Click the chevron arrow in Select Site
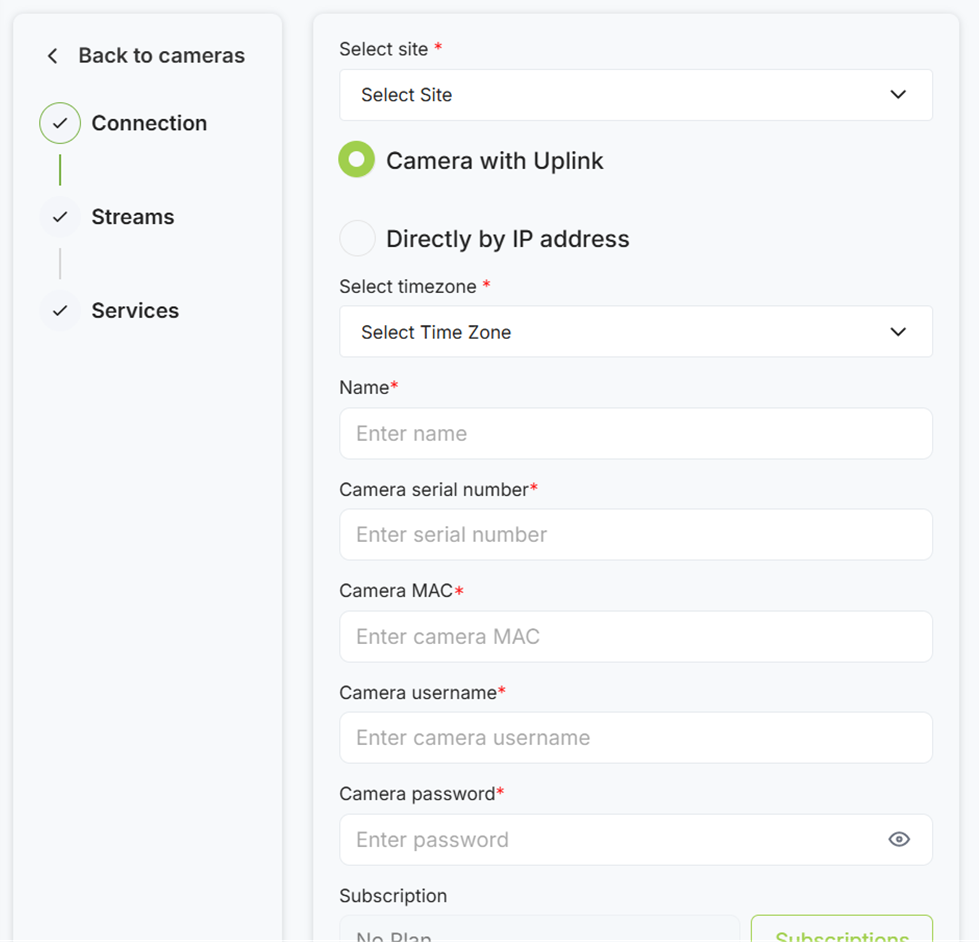Viewport: 979px width, 948px height. coord(897,95)
